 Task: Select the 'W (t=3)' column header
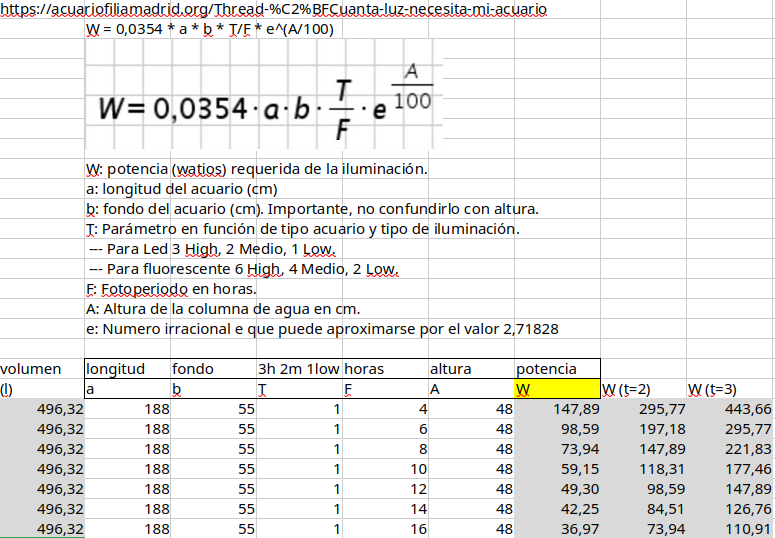tap(730, 389)
